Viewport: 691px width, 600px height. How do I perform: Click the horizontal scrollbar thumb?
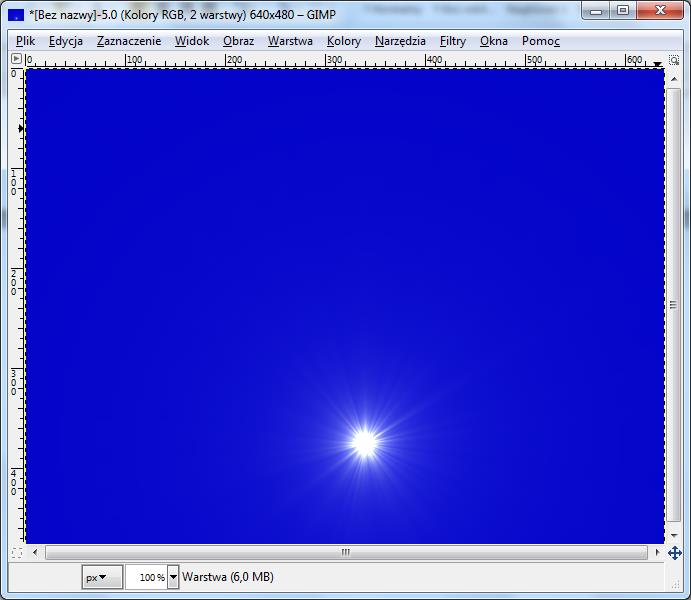[x=346, y=552]
